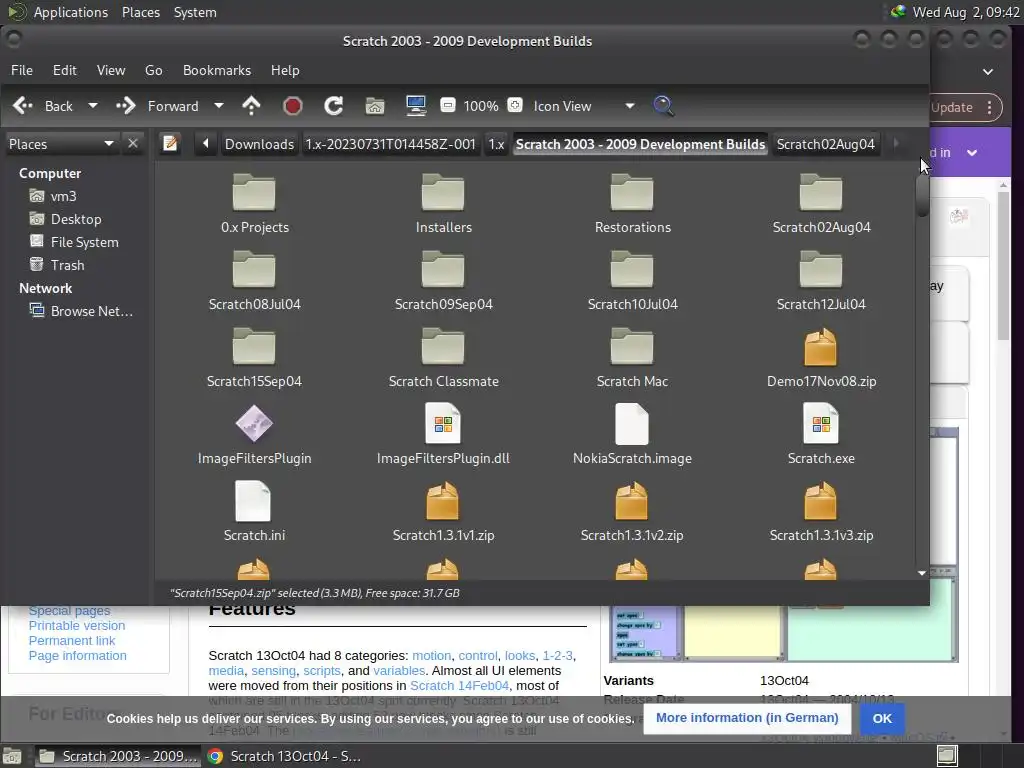Open the Edit menu

pos(65,70)
